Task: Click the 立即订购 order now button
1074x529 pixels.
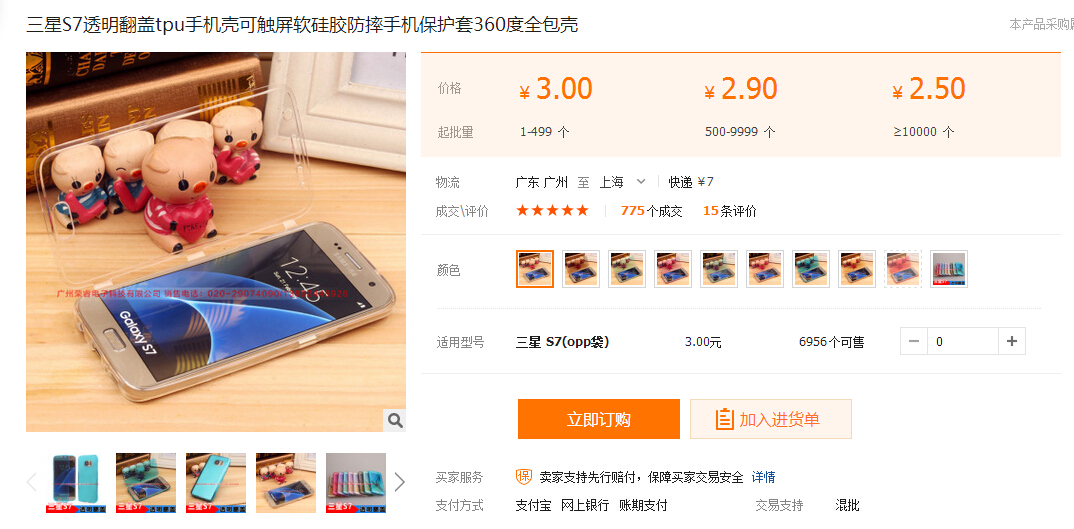Action: coord(599,419)
